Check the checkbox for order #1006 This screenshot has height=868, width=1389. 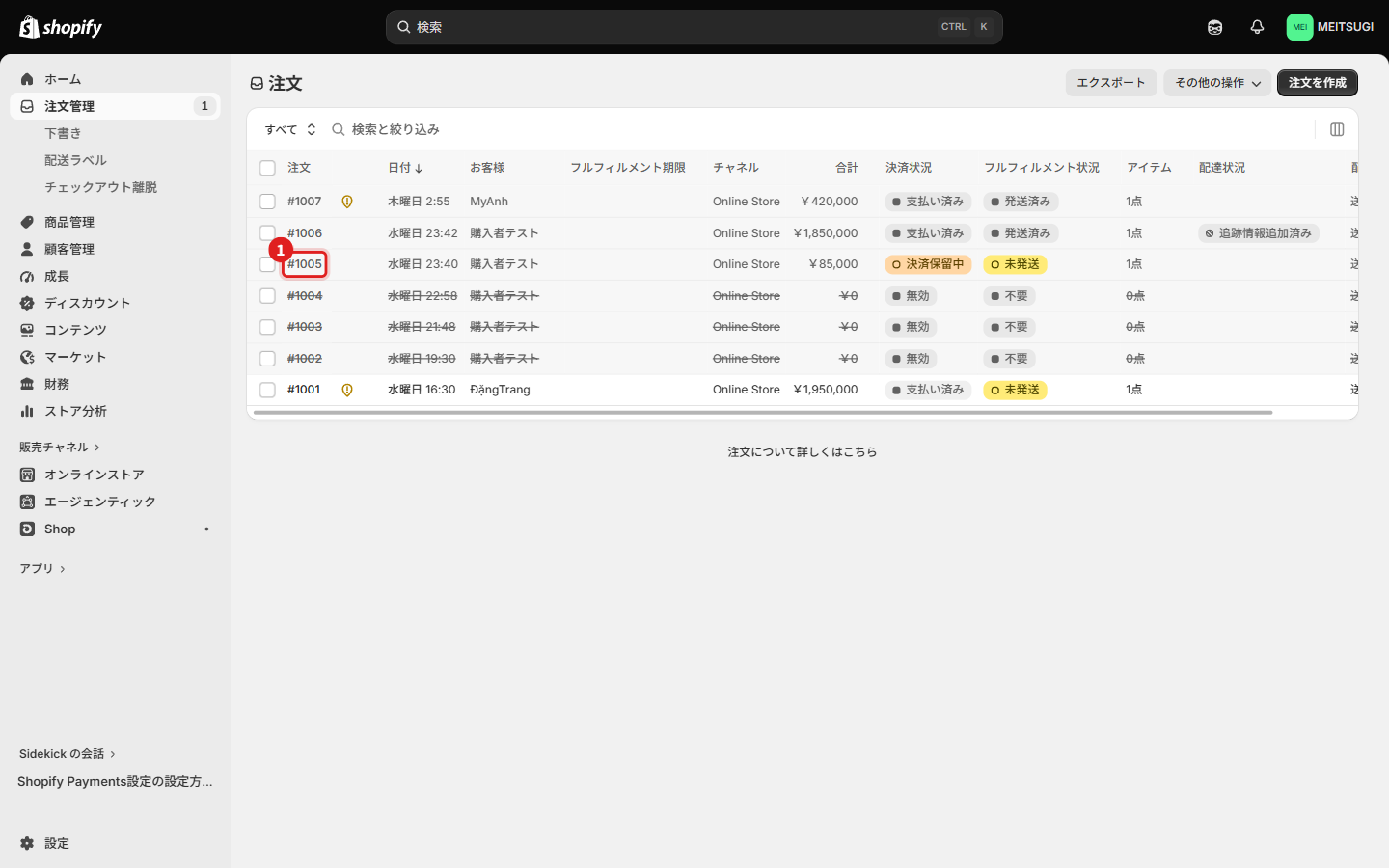point(267,232)
